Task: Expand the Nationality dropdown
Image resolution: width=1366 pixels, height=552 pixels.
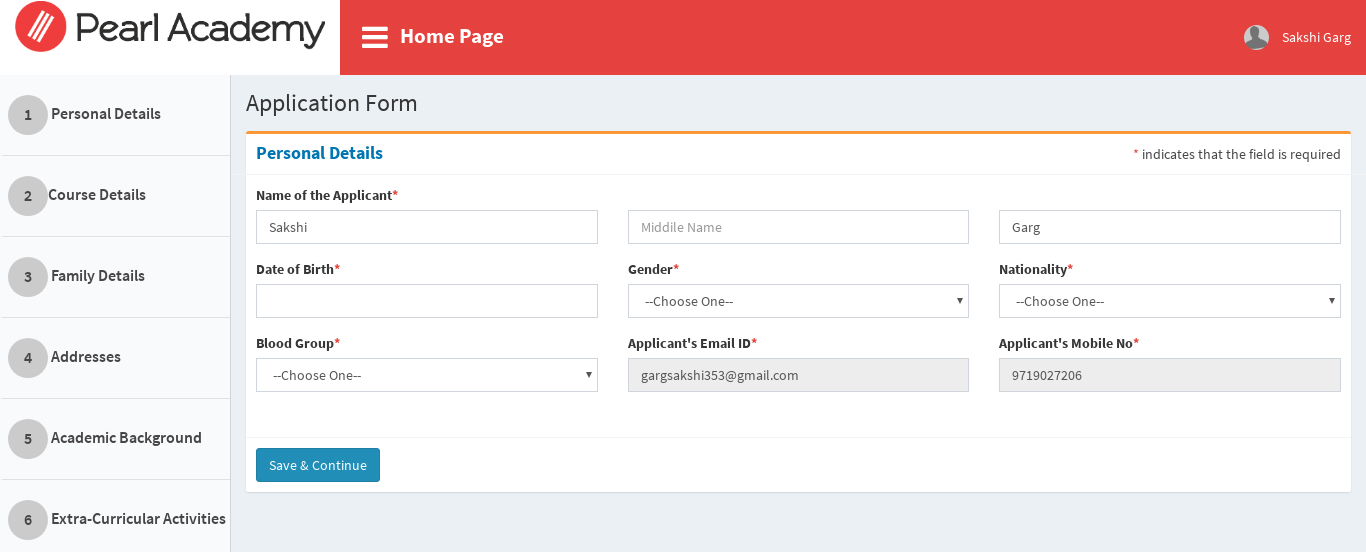Action: (x=1169, y=301)
